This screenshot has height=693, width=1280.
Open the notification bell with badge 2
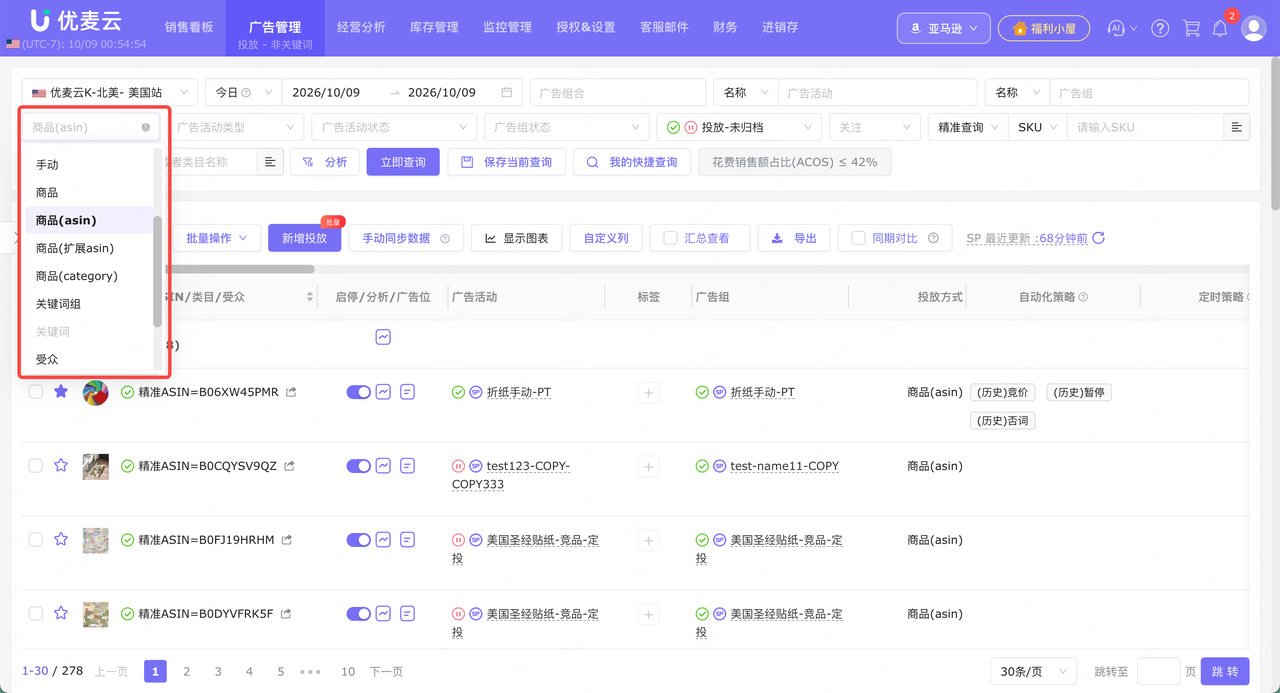(x=1220, y=28)
